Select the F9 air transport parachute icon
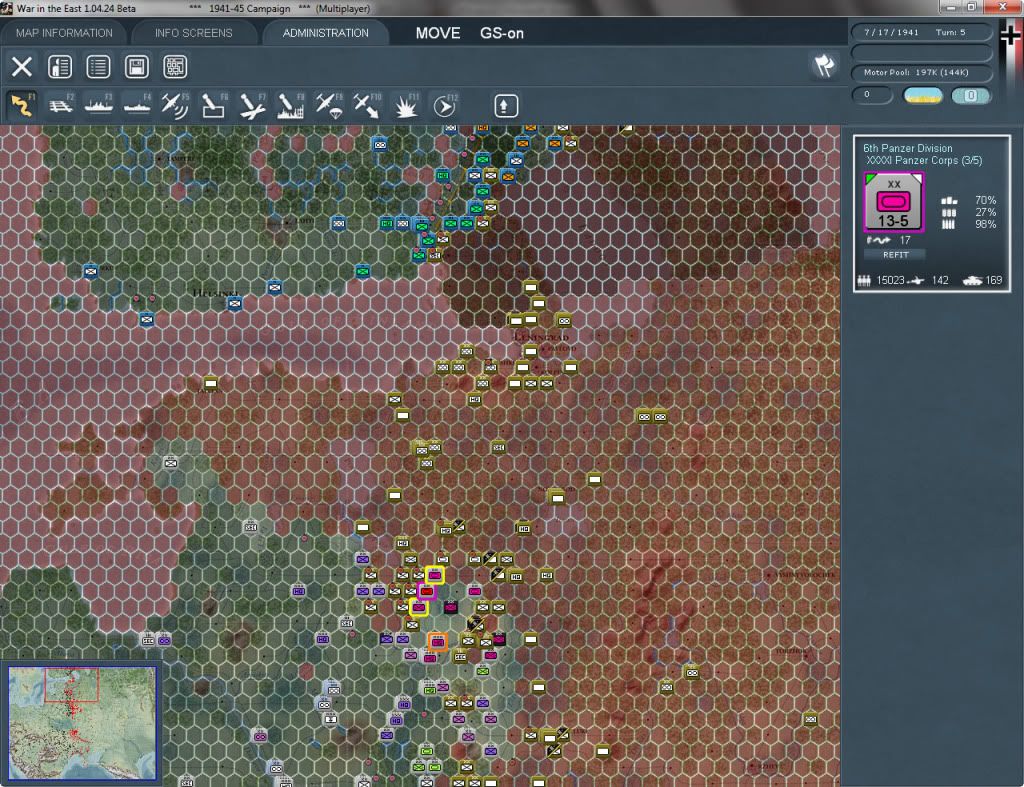This screenshot has width=1024, height=787. 328,106
